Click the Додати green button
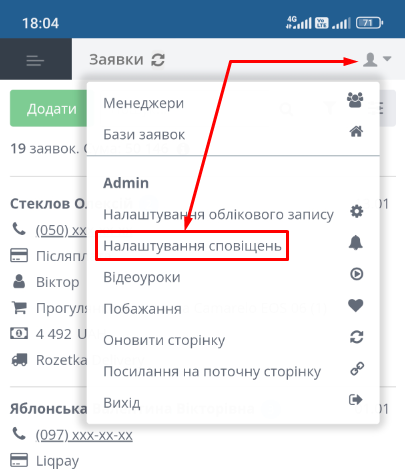 click(x=50, y=108)
